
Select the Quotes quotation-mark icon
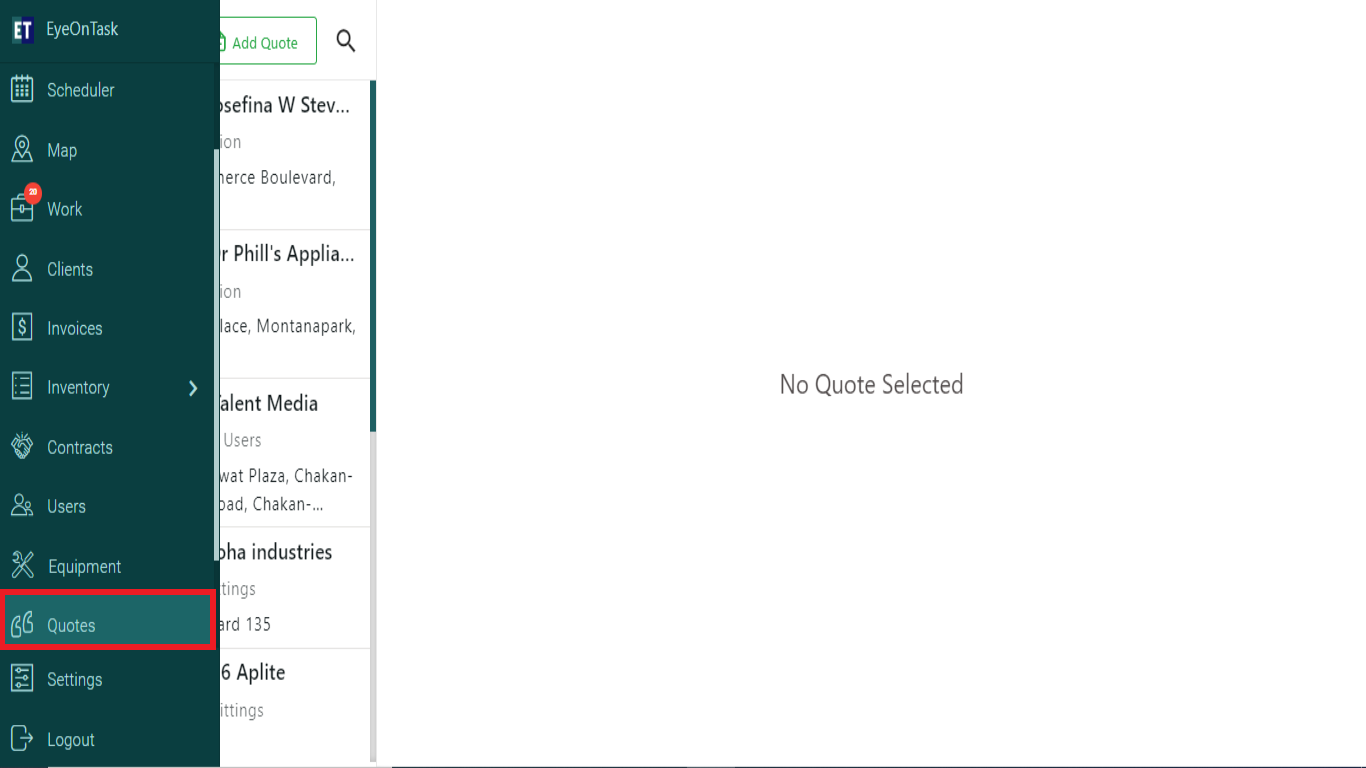coord(22,625)
